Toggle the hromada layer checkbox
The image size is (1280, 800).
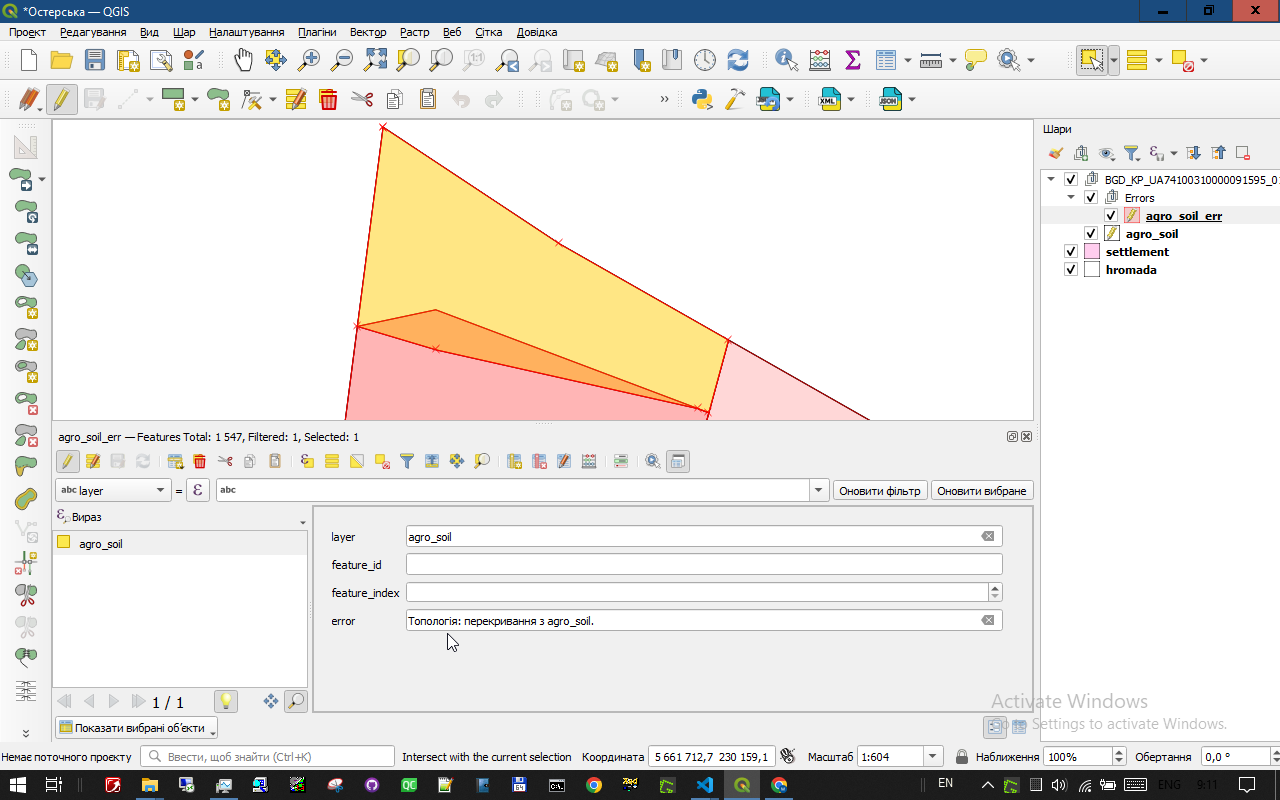pyautogui.click(x=1071, y=270)
